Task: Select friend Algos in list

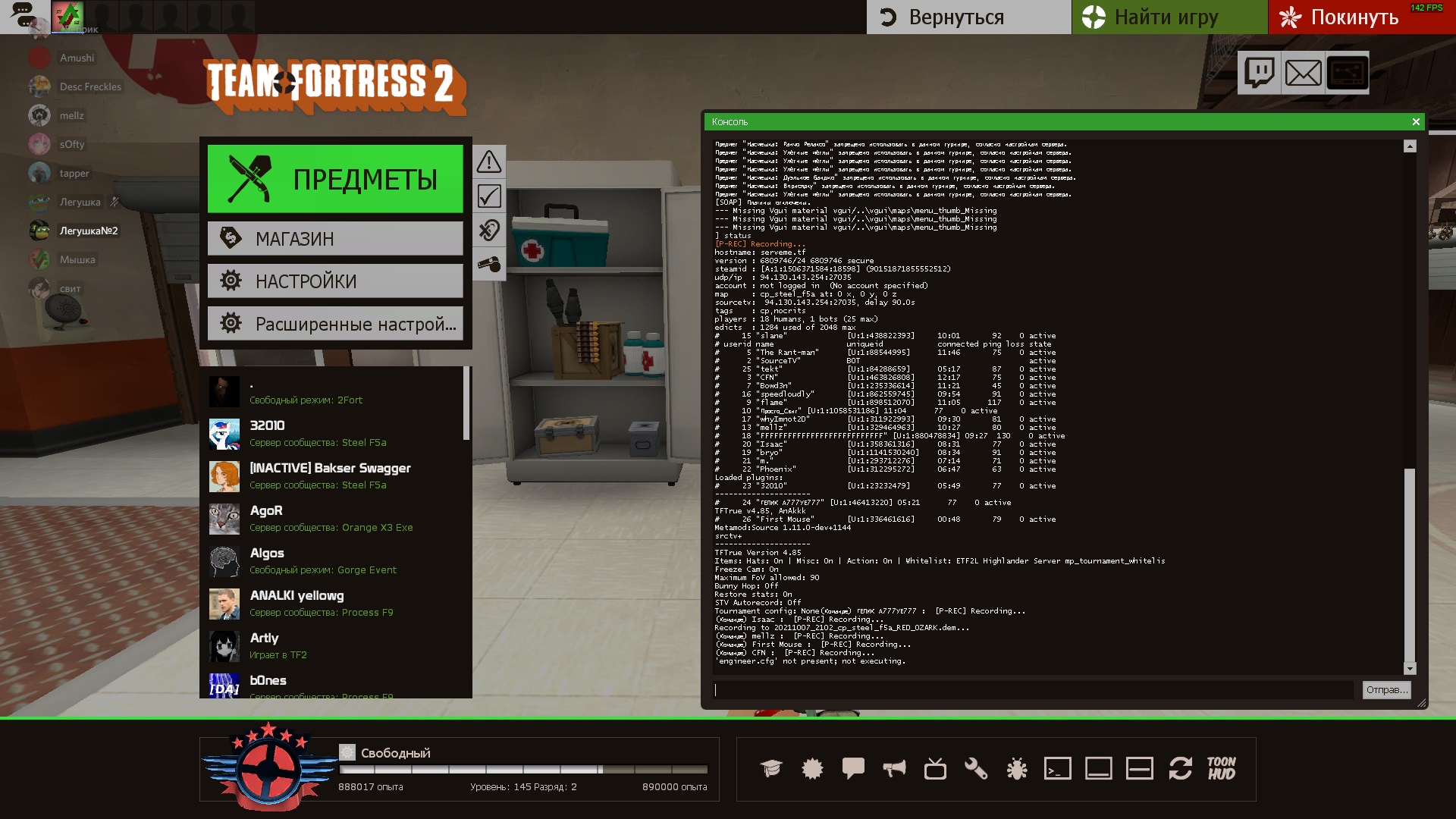Action: pos(335,561)
